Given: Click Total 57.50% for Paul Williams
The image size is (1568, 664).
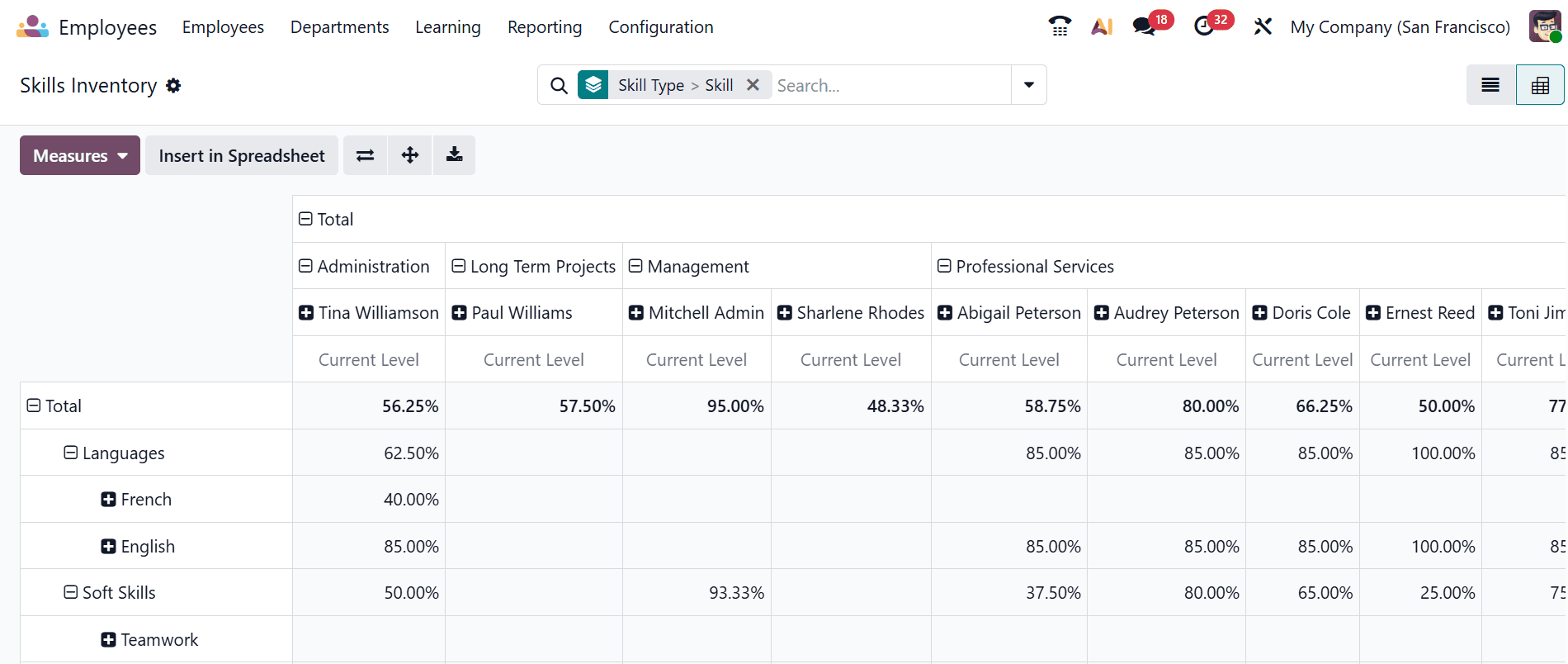Looking at the screenshot, I should (534, 406).
